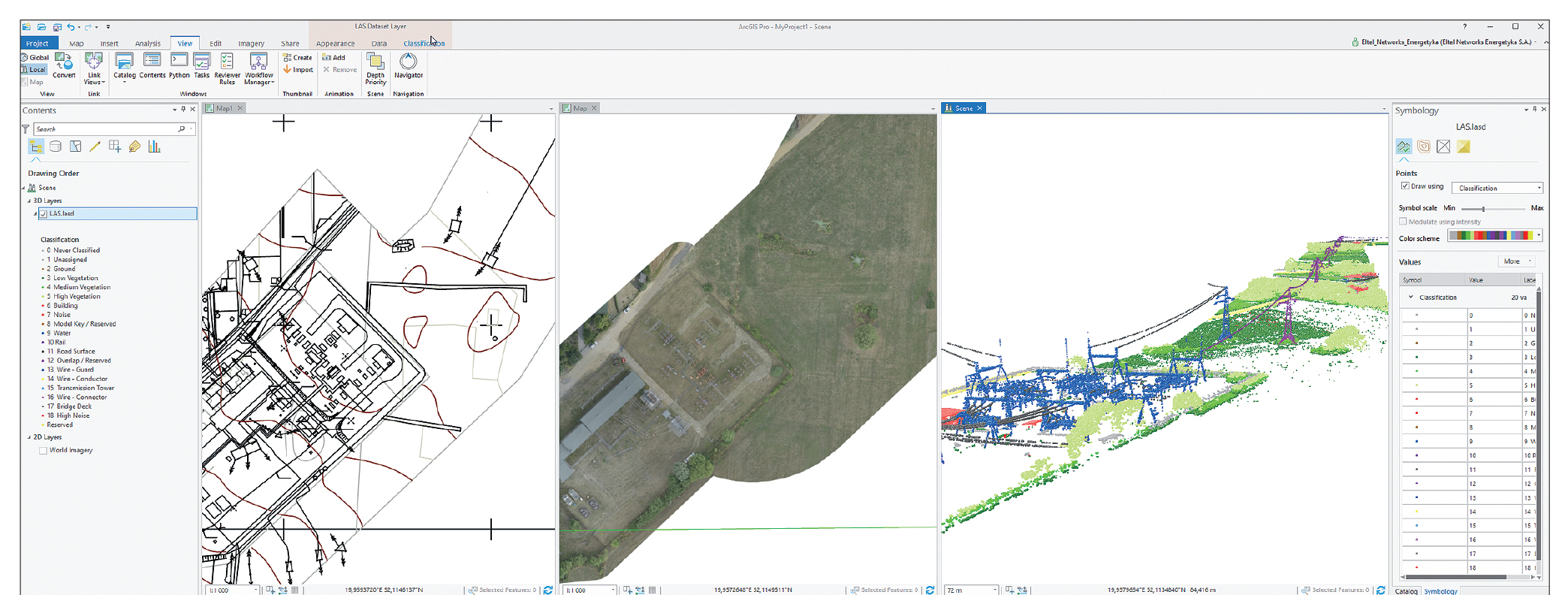List layers by editing
Viewport: 1568px width, 595px height.
click(x=95, y=146)
